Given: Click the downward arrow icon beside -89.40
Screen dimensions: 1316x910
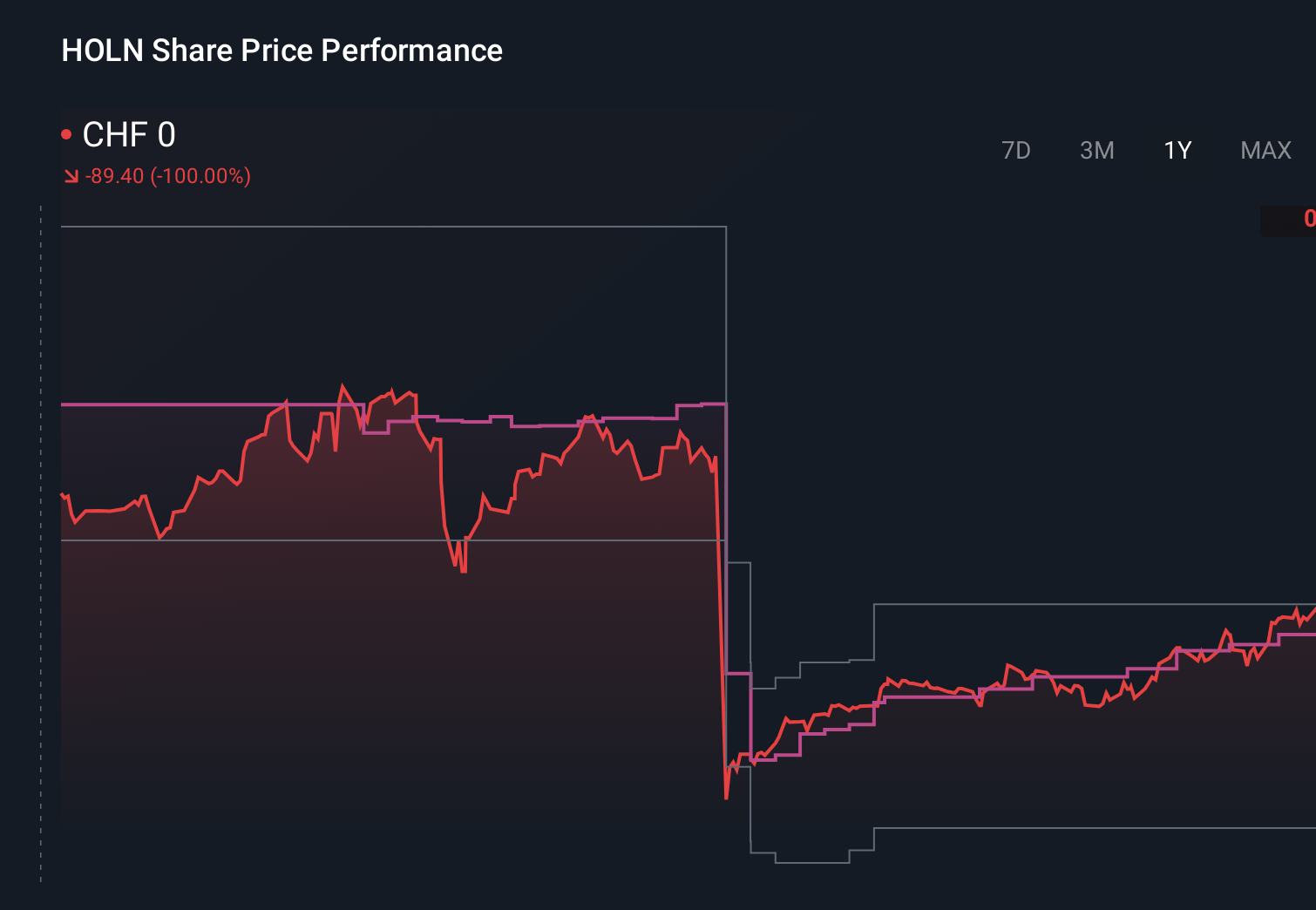Looking at the screenshot, I should pos(71,175).
